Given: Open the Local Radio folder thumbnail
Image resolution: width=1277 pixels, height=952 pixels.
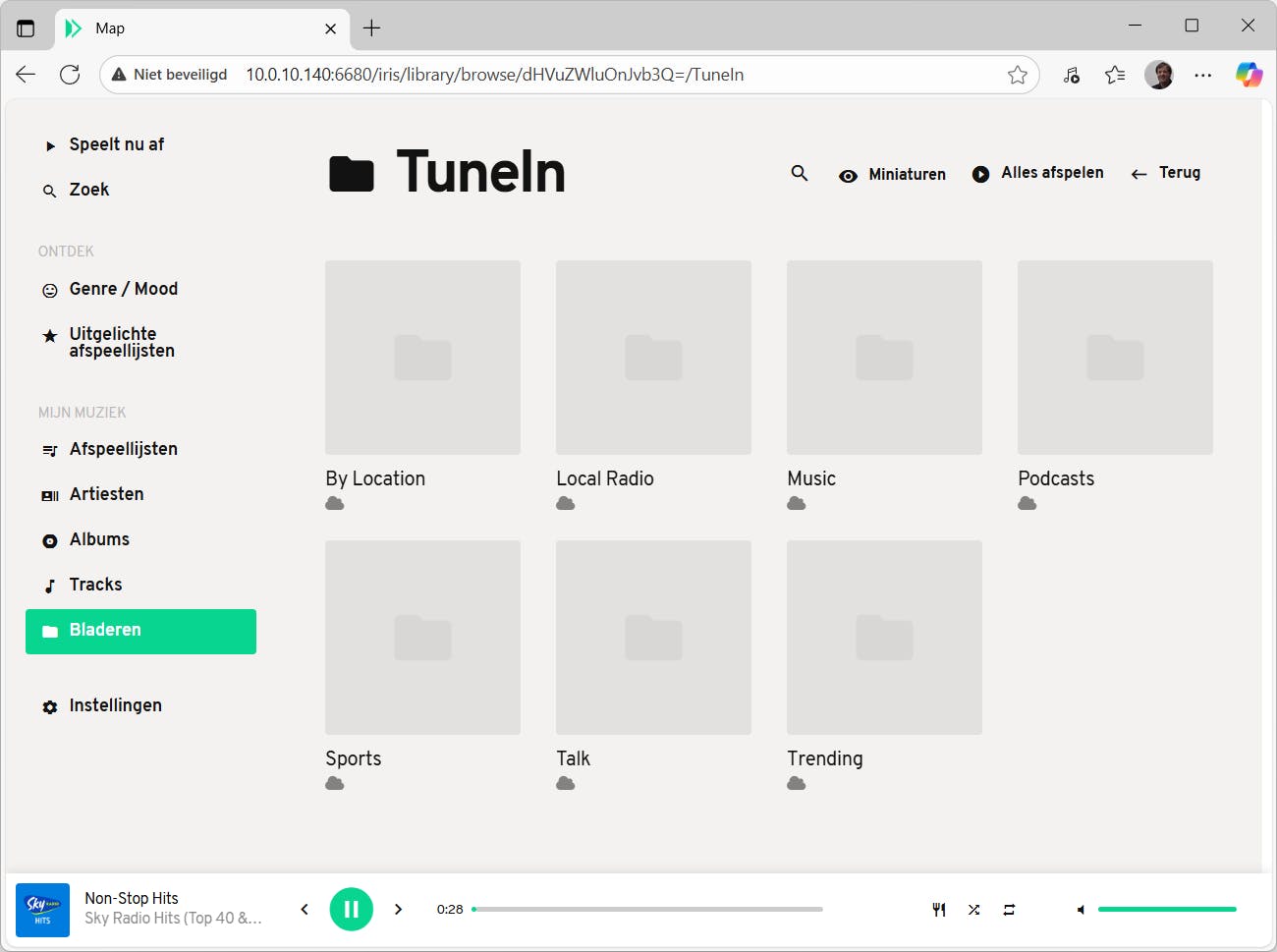Looking at the screenshot, I should [653, 358].
